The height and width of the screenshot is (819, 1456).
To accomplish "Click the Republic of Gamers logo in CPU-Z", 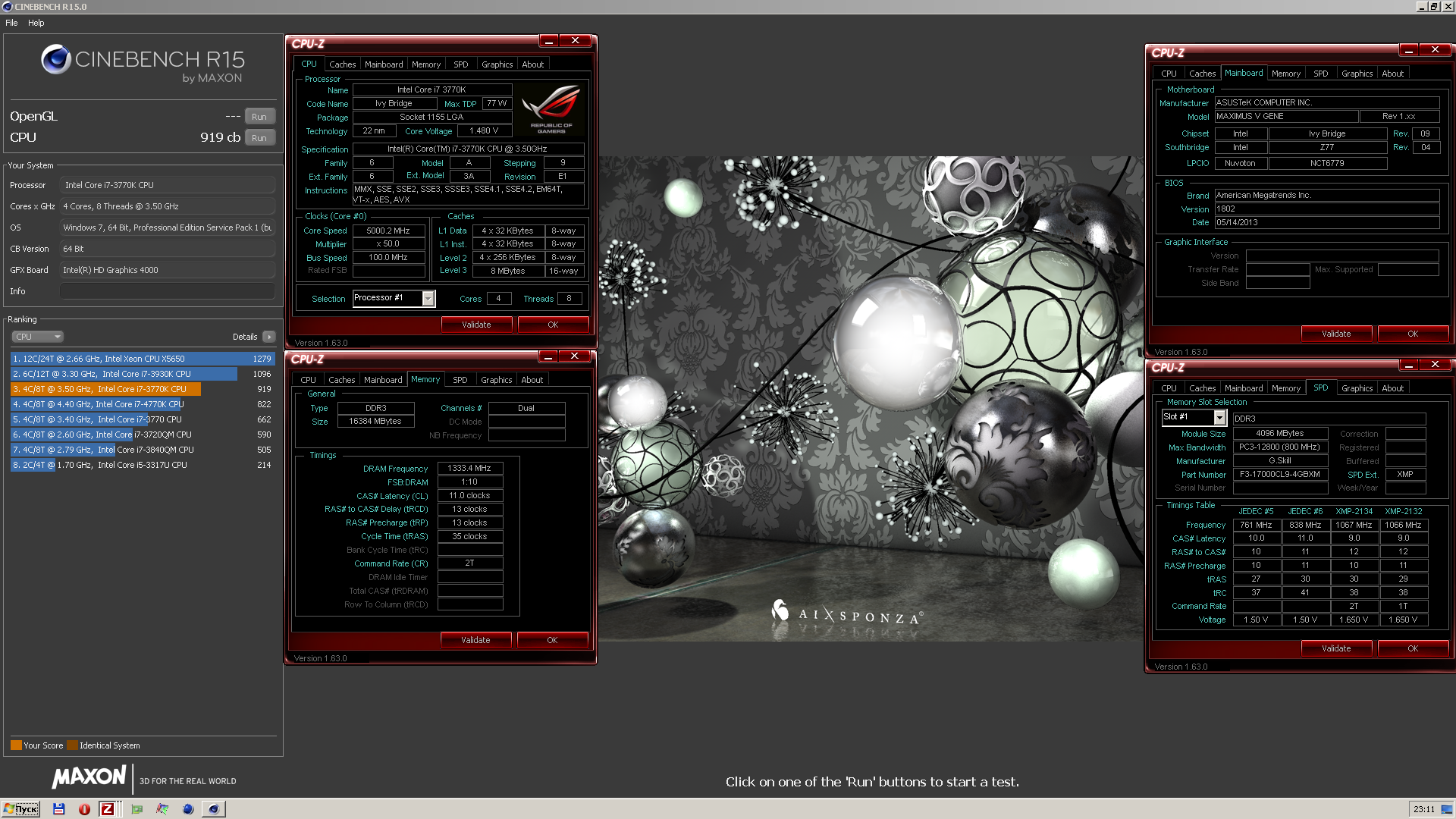I will (551, 108).
